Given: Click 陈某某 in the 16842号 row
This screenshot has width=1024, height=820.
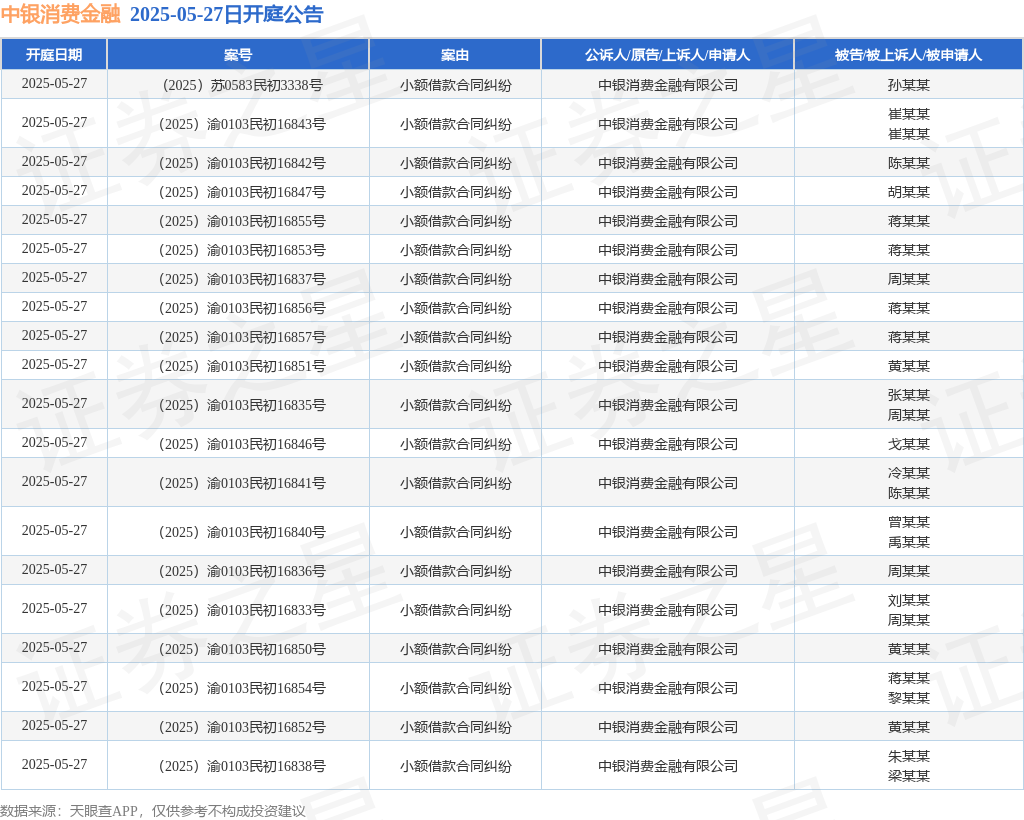Looking at the screenshot, I should point(908,163).
